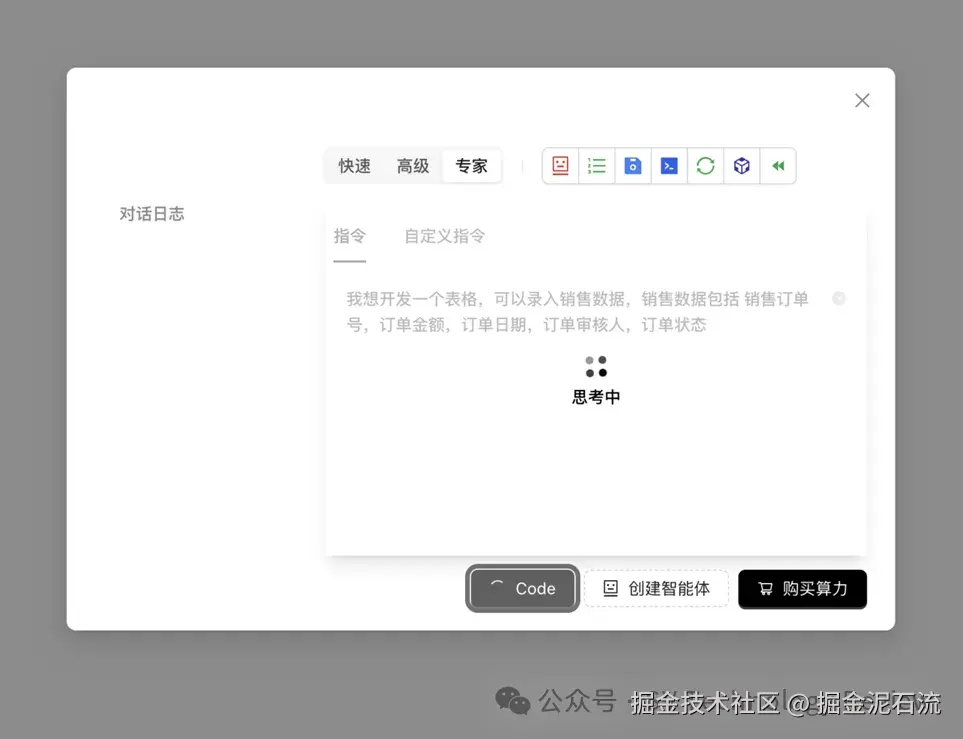Image resolution: width=963 pixels, height=739 pixels.
Task: Clear the prompt text with the small x icon
Action: tap(839, 298)
